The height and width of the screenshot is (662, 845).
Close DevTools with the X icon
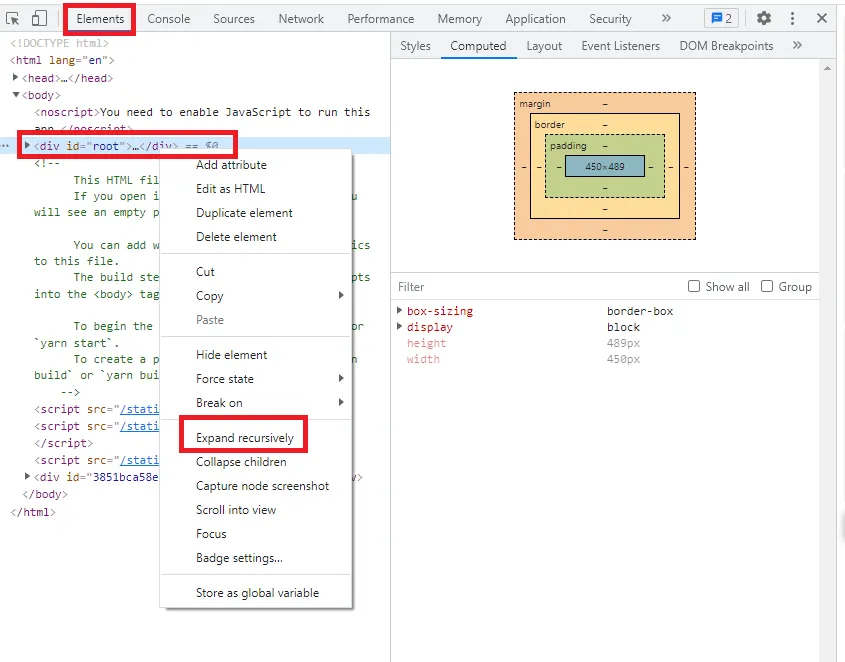822,18
